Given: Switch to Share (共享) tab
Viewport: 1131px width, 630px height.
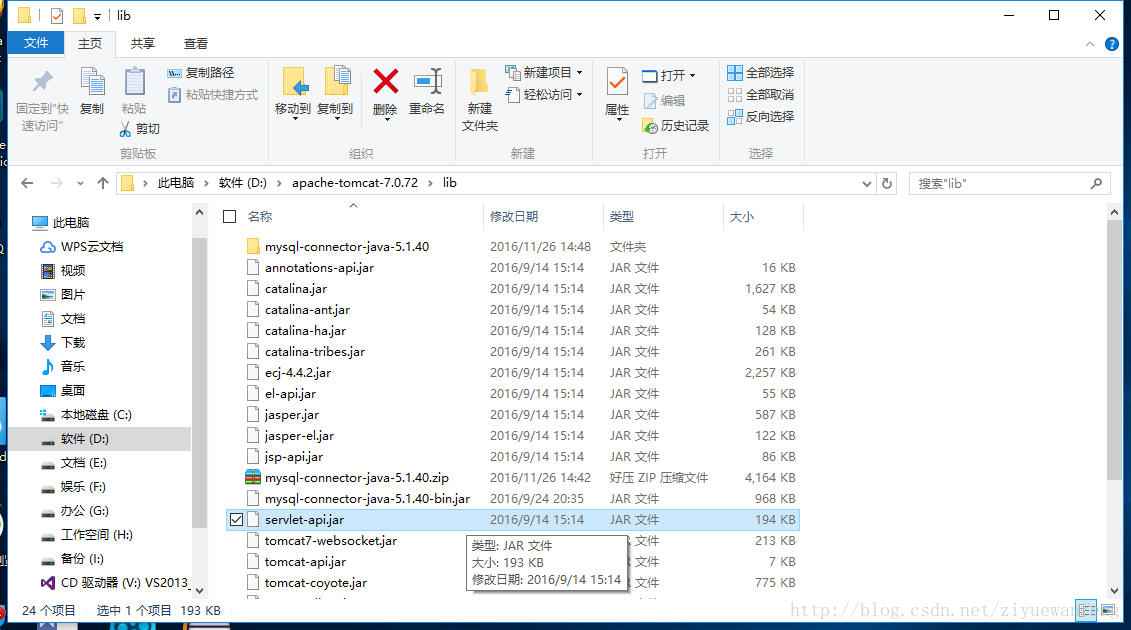Looking at the screenshot, I should pyautogui.click(x=143, y=44).
